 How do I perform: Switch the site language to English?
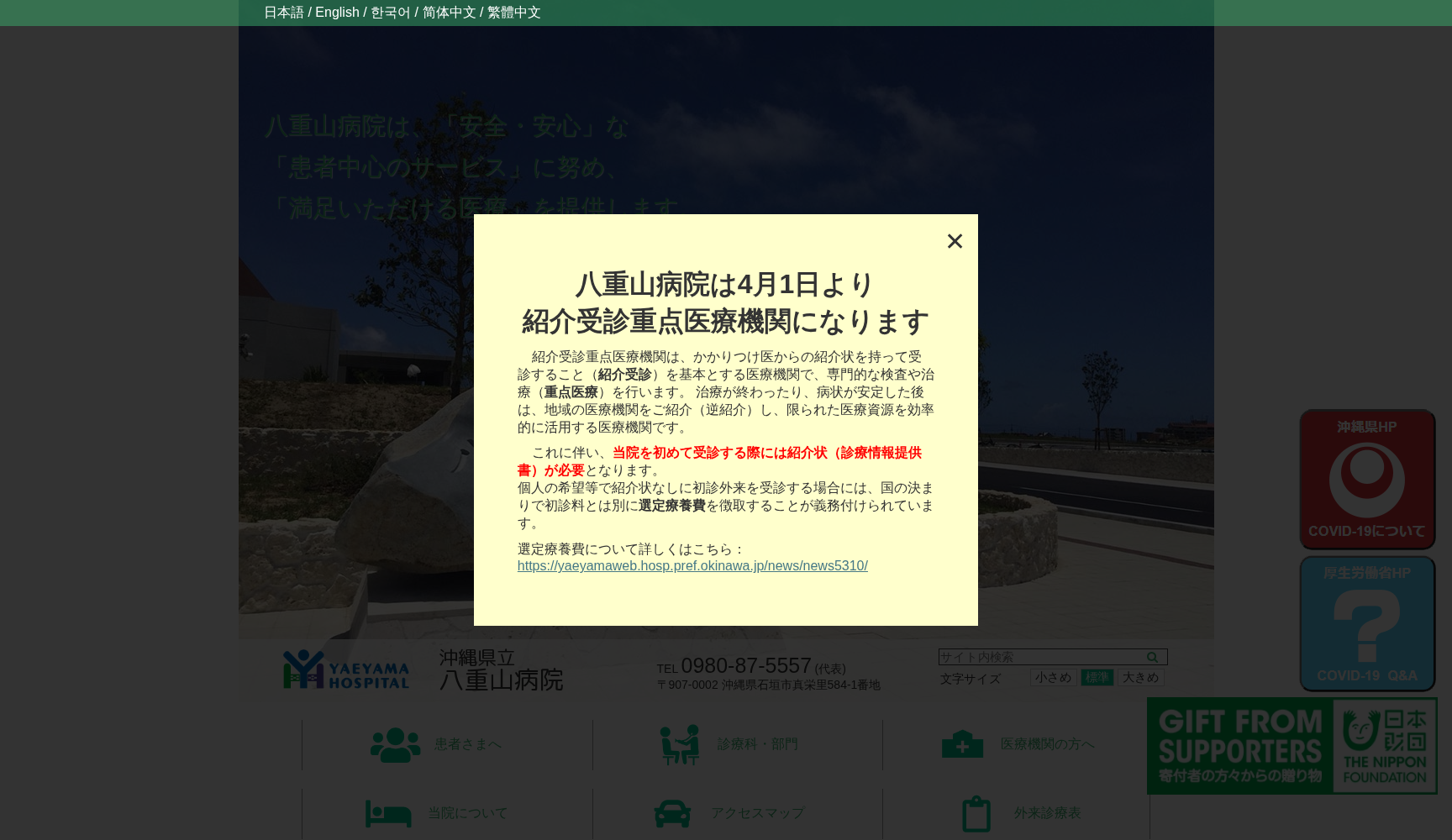[337, 12]
